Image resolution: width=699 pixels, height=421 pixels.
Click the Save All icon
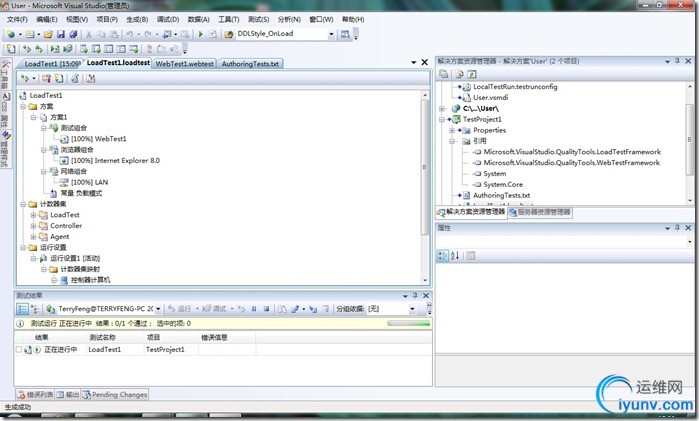tap(73, 34)
